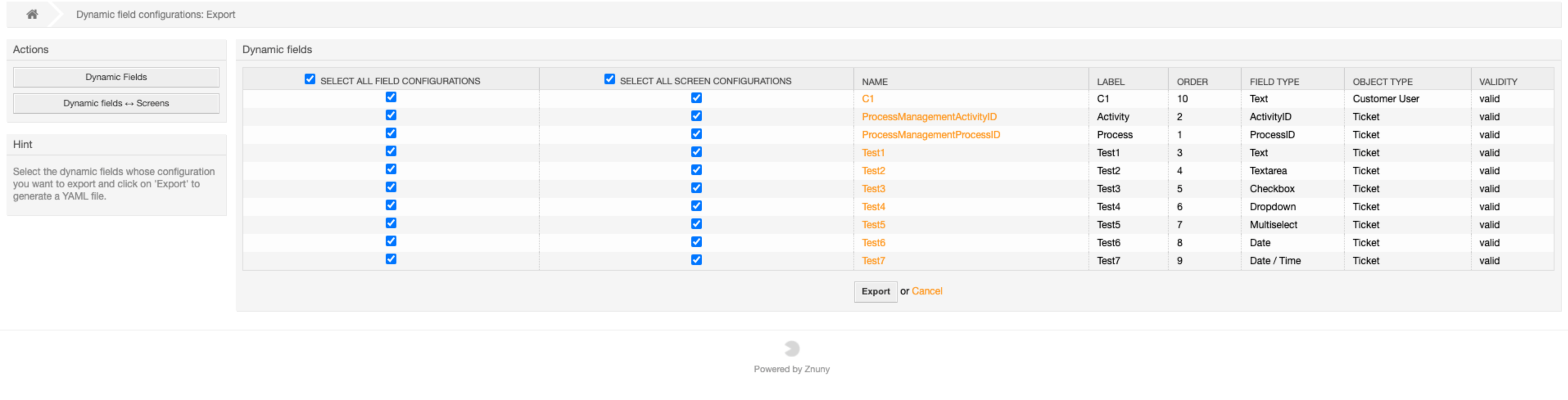Open the Dynamic Fields action button
Viewport: 1568px width, 400px height.
(115, 77)
